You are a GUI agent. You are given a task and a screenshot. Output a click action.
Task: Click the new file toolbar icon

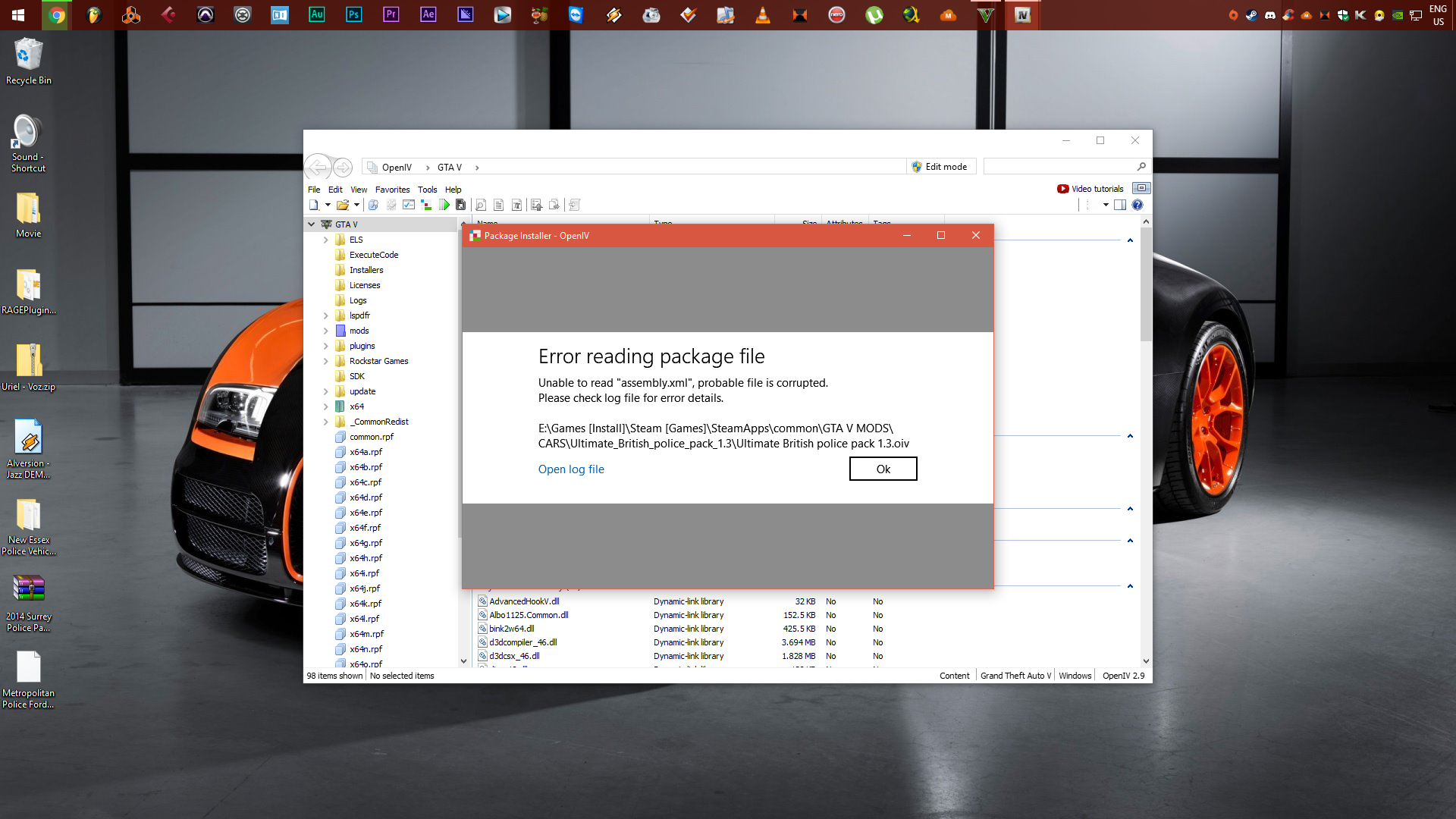click(x=314, y=205)
